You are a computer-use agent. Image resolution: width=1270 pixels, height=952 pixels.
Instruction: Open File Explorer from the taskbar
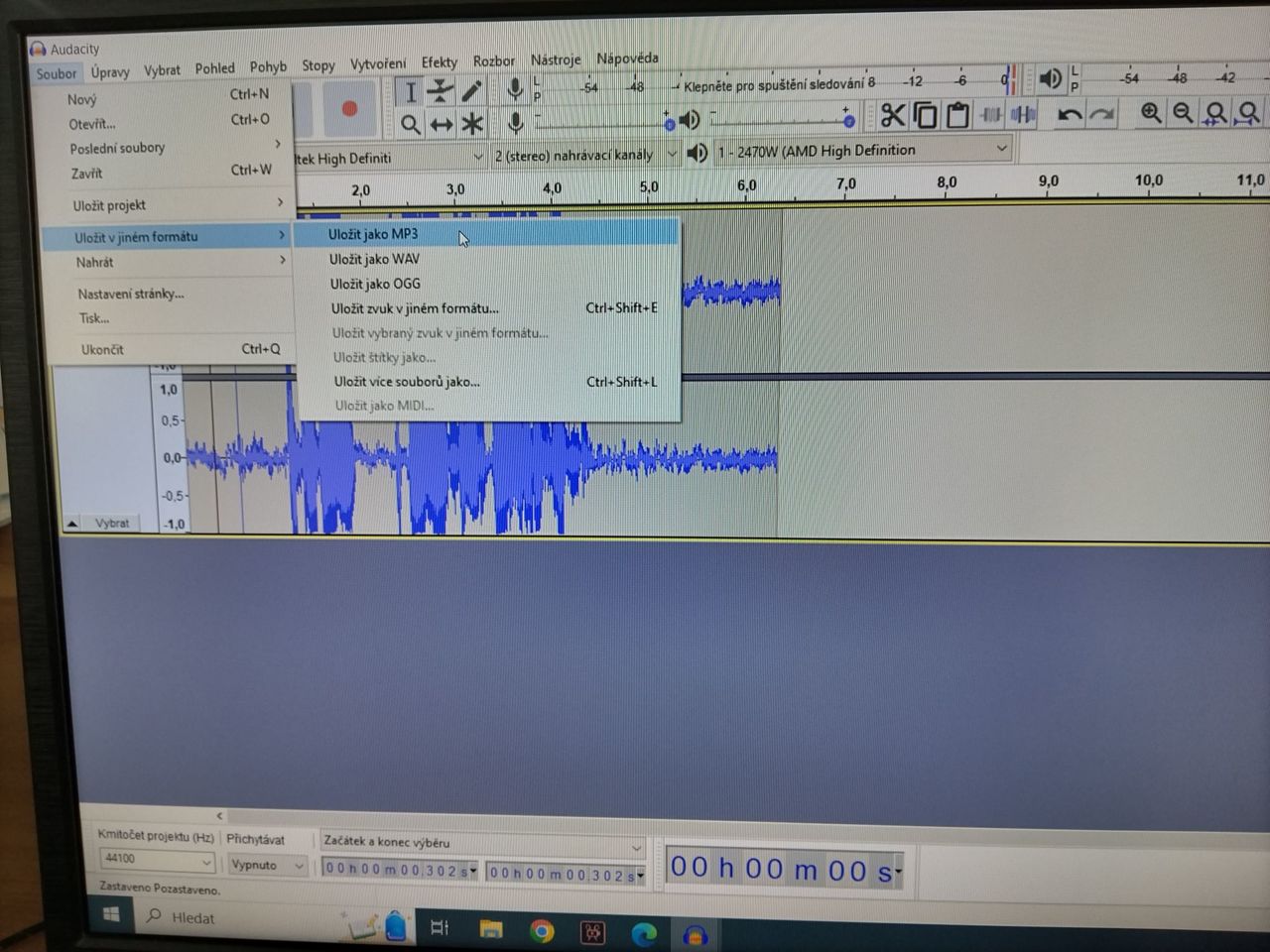(490, 929)
